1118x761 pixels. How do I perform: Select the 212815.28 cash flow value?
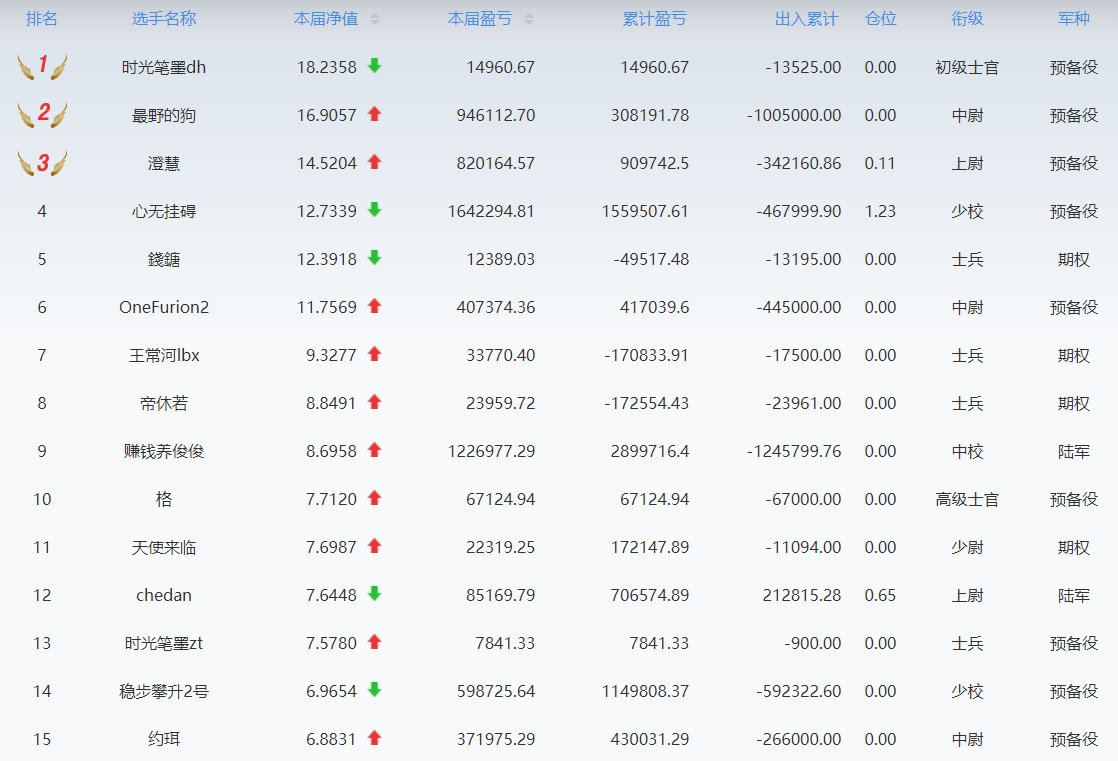801,595
